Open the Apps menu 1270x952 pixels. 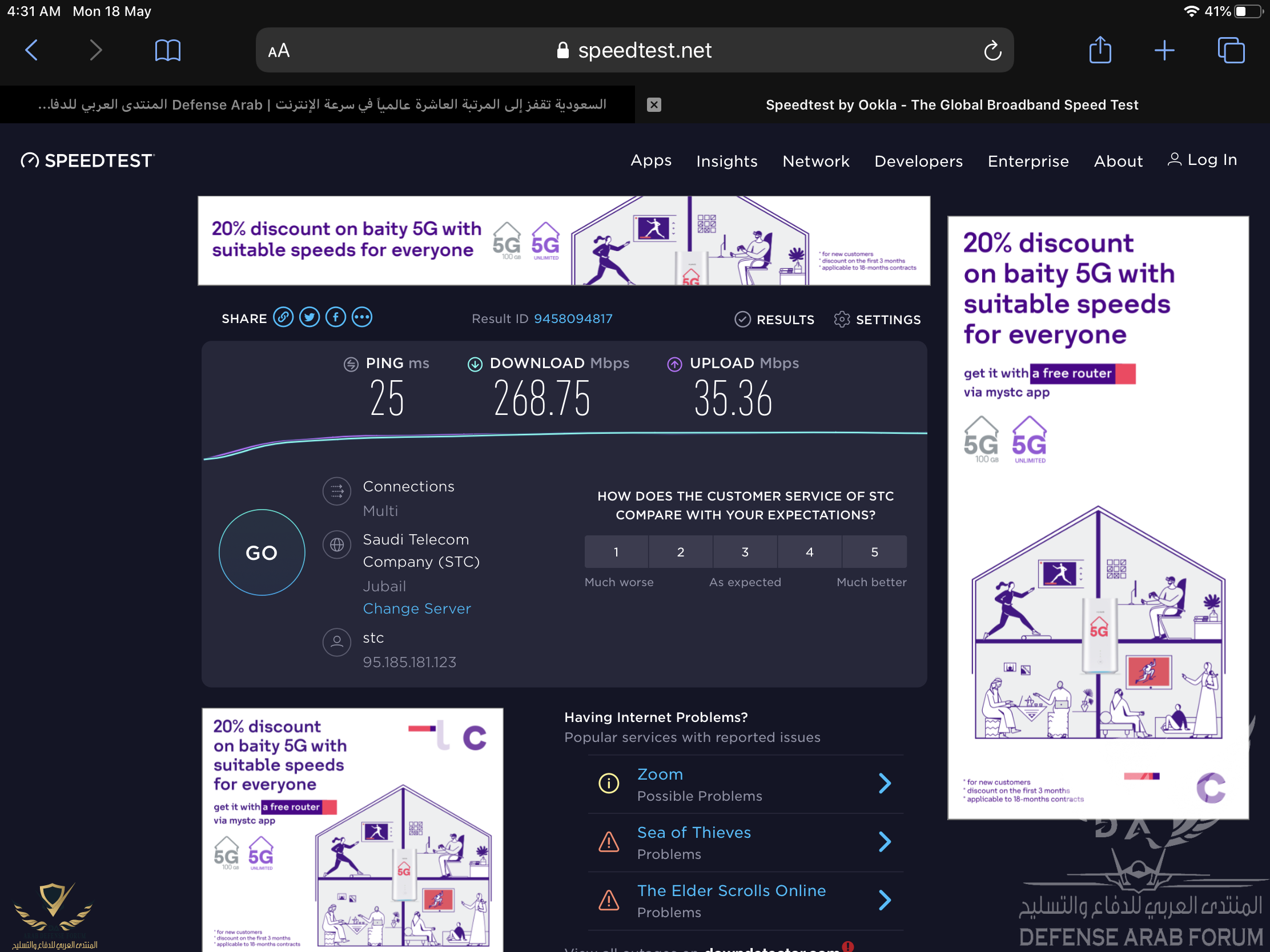[650, 160]
